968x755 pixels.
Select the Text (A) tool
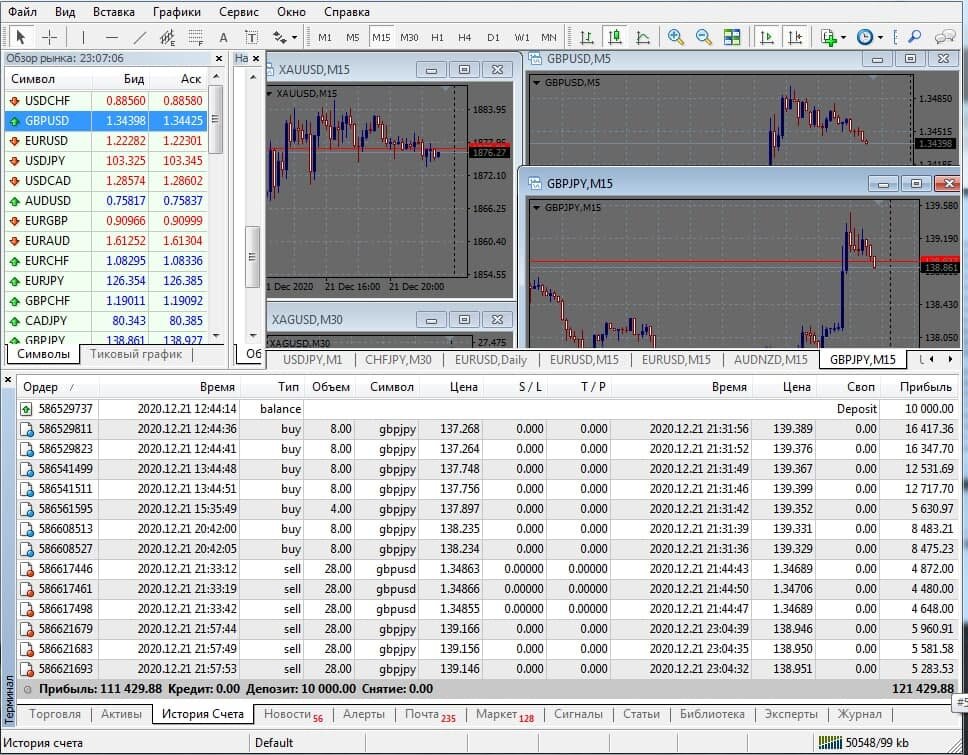click(223, 37)
